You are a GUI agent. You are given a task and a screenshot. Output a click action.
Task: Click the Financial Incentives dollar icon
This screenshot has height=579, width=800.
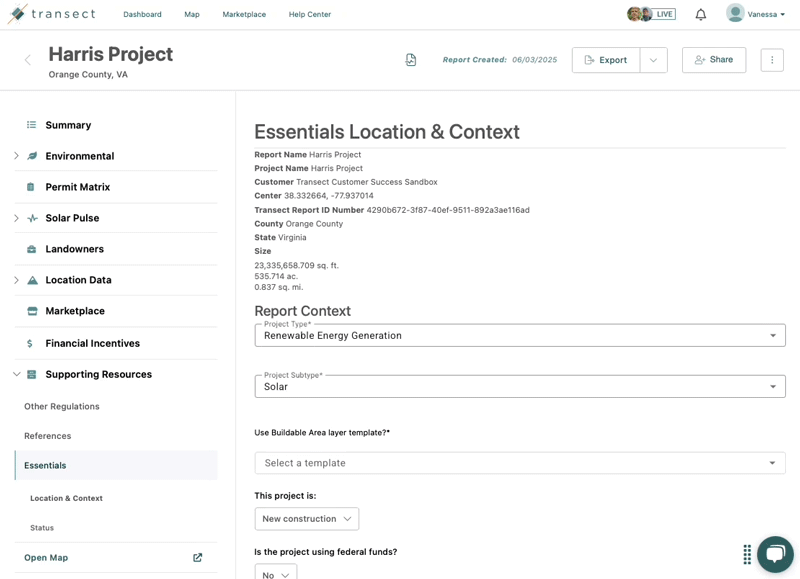[x=30, y=343]
